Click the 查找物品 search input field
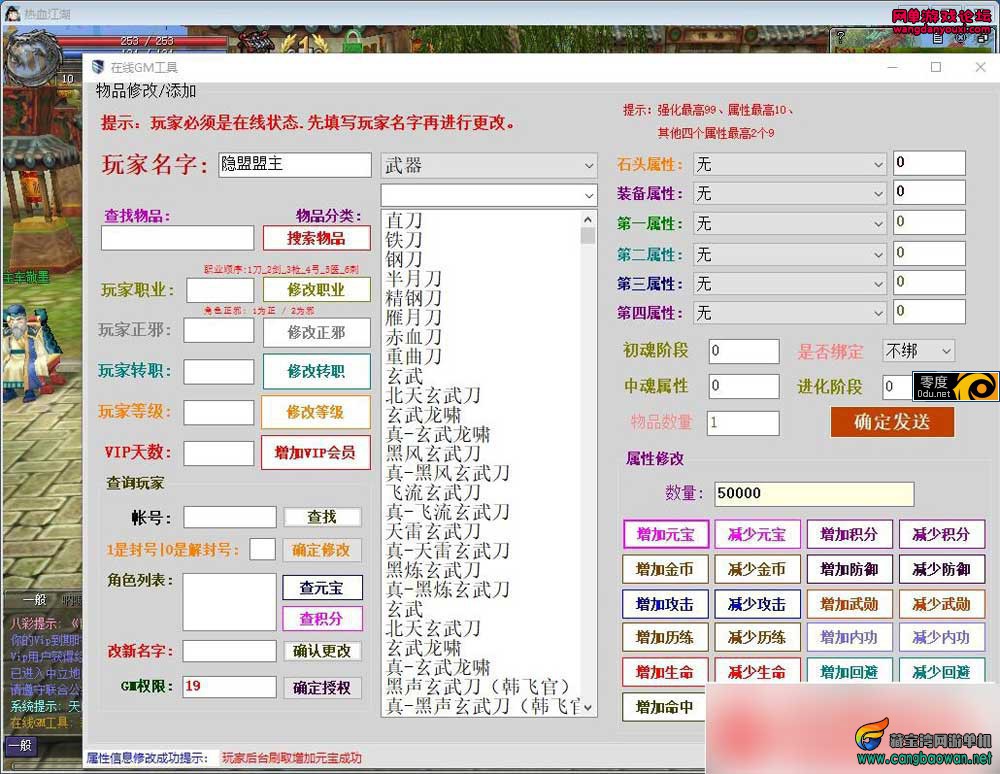The height and width of the screenshot is (774, 1000). [x=177, y=238]
